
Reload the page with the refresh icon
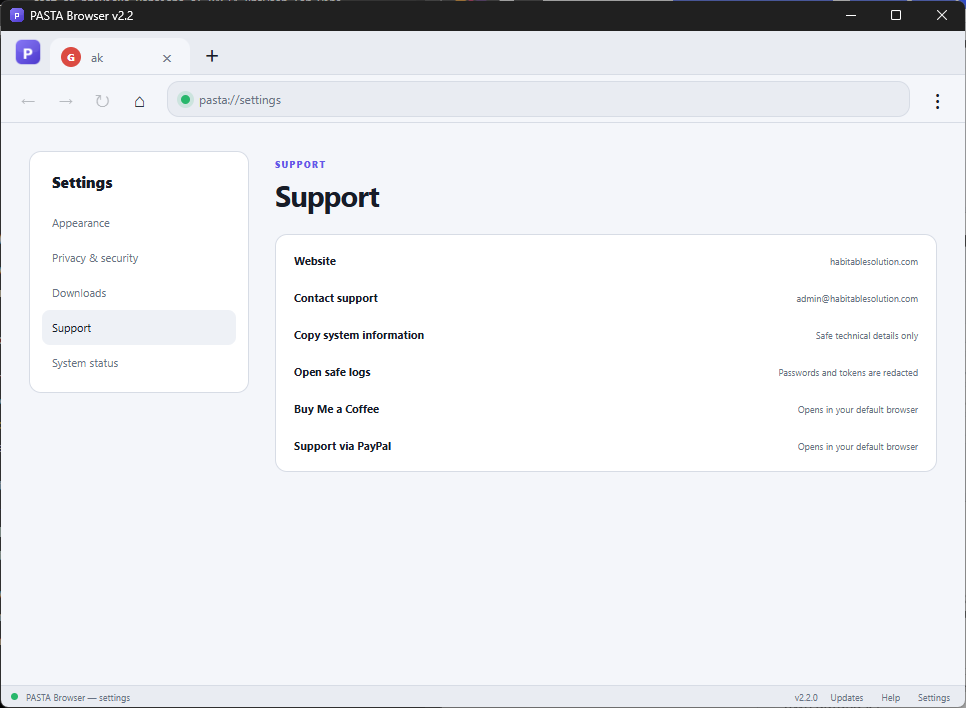pos(102,100)
